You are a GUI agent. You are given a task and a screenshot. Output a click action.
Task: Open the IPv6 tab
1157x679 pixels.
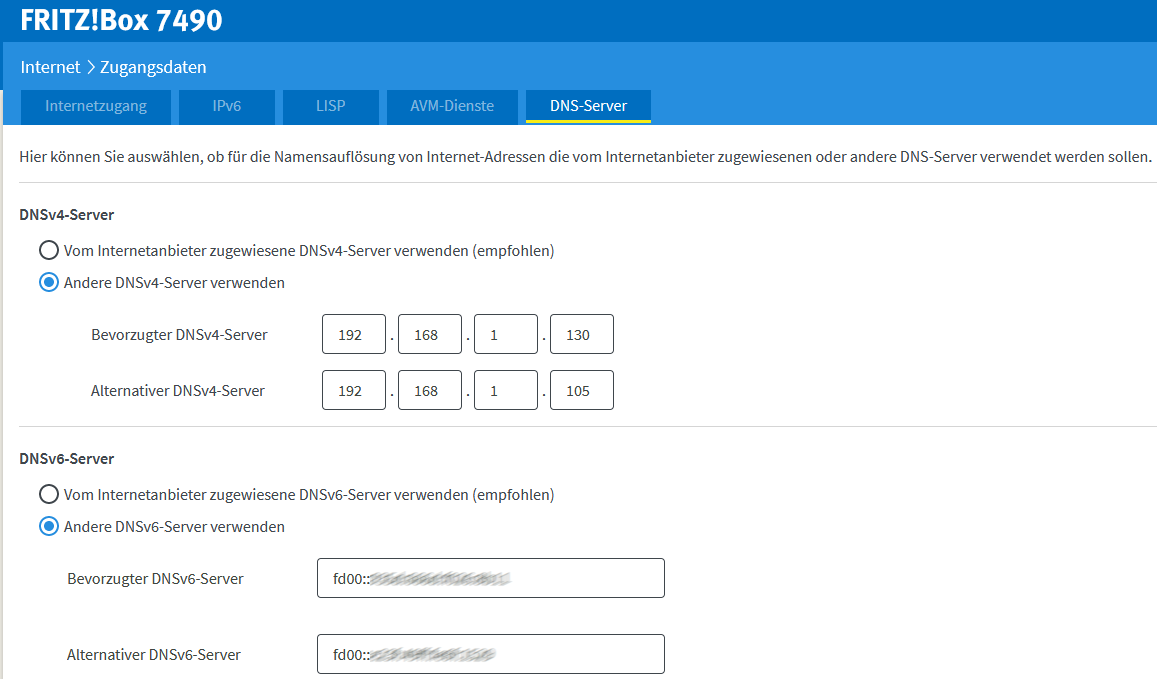[x=227, y=106]
